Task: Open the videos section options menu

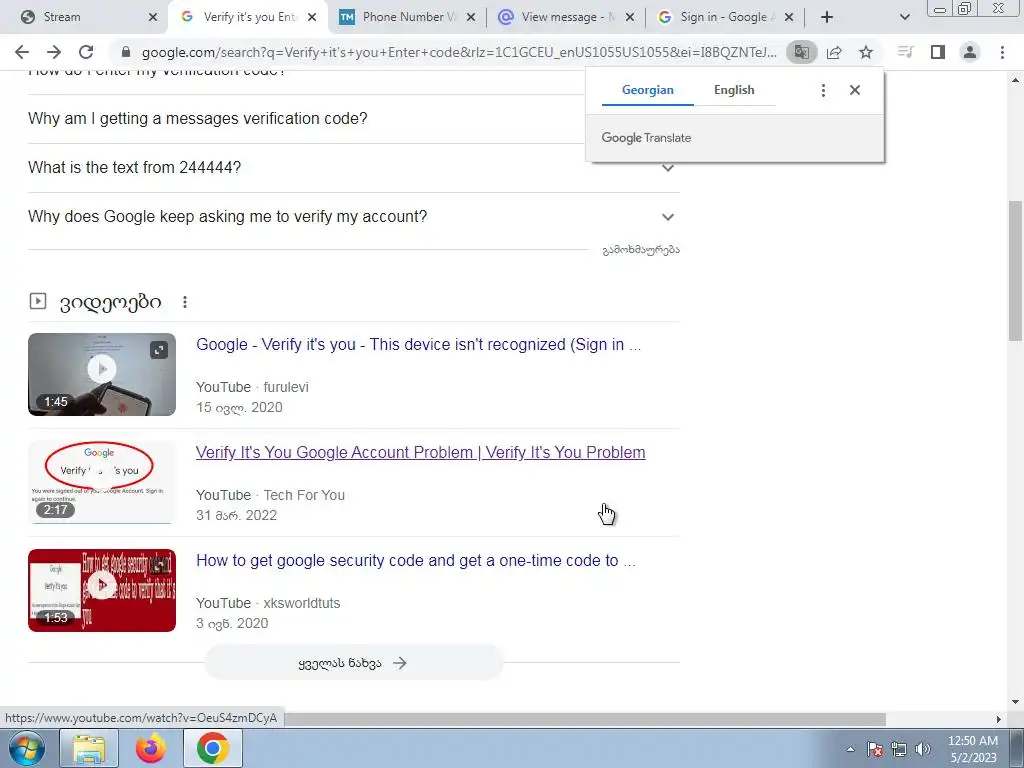Action: [x=185, y=302]
